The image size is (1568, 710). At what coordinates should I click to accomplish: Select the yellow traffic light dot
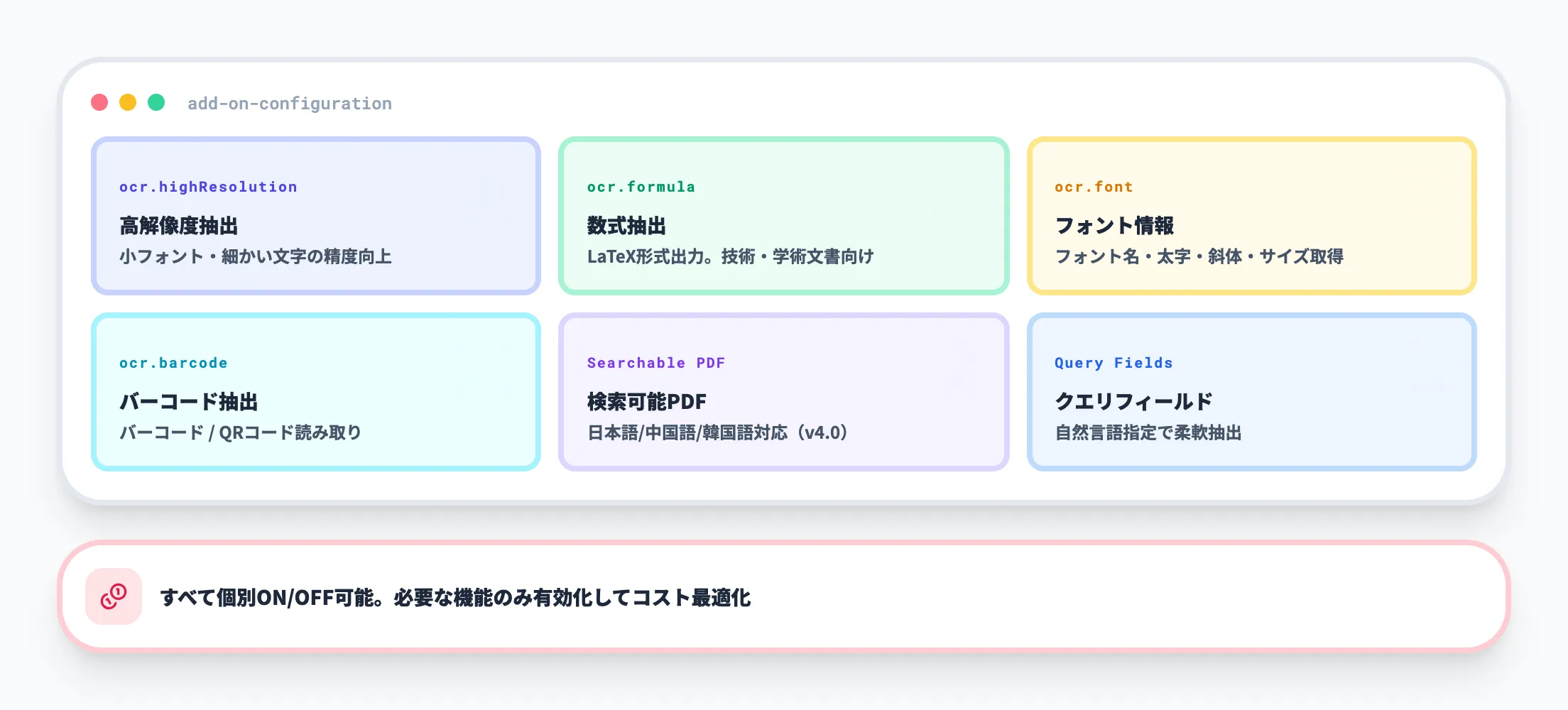tap(128, 103)
